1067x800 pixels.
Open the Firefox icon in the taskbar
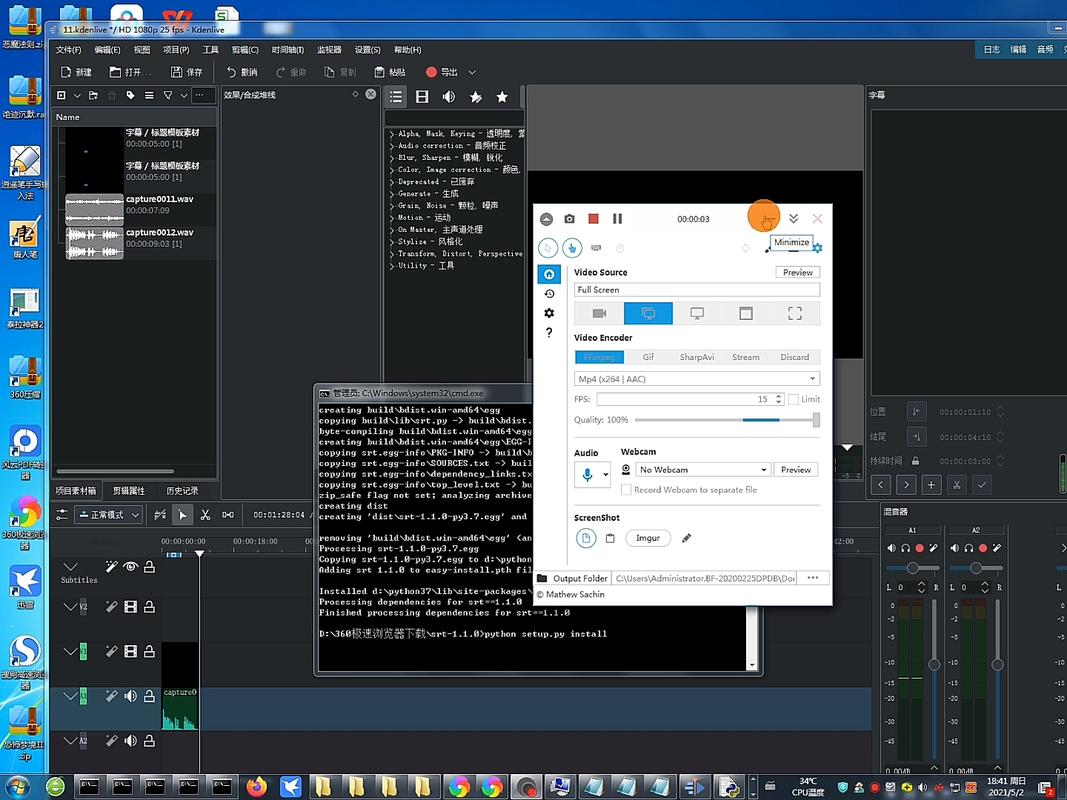(256, 787)
